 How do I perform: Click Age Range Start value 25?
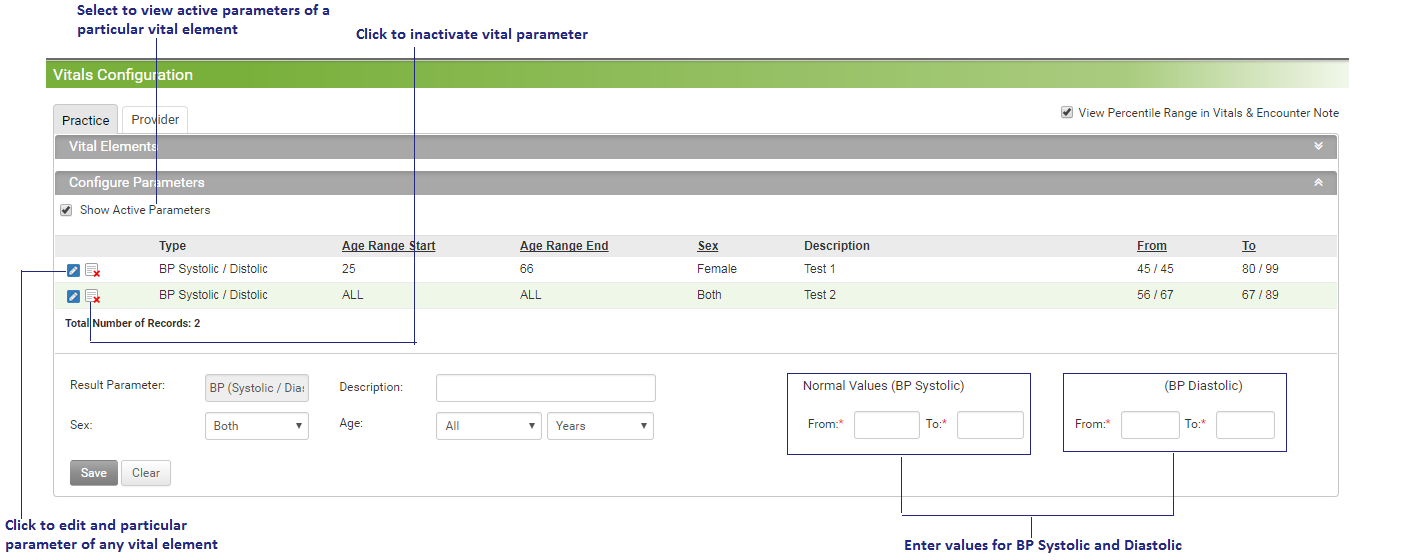pyautogui.click(x=349, y=269)
